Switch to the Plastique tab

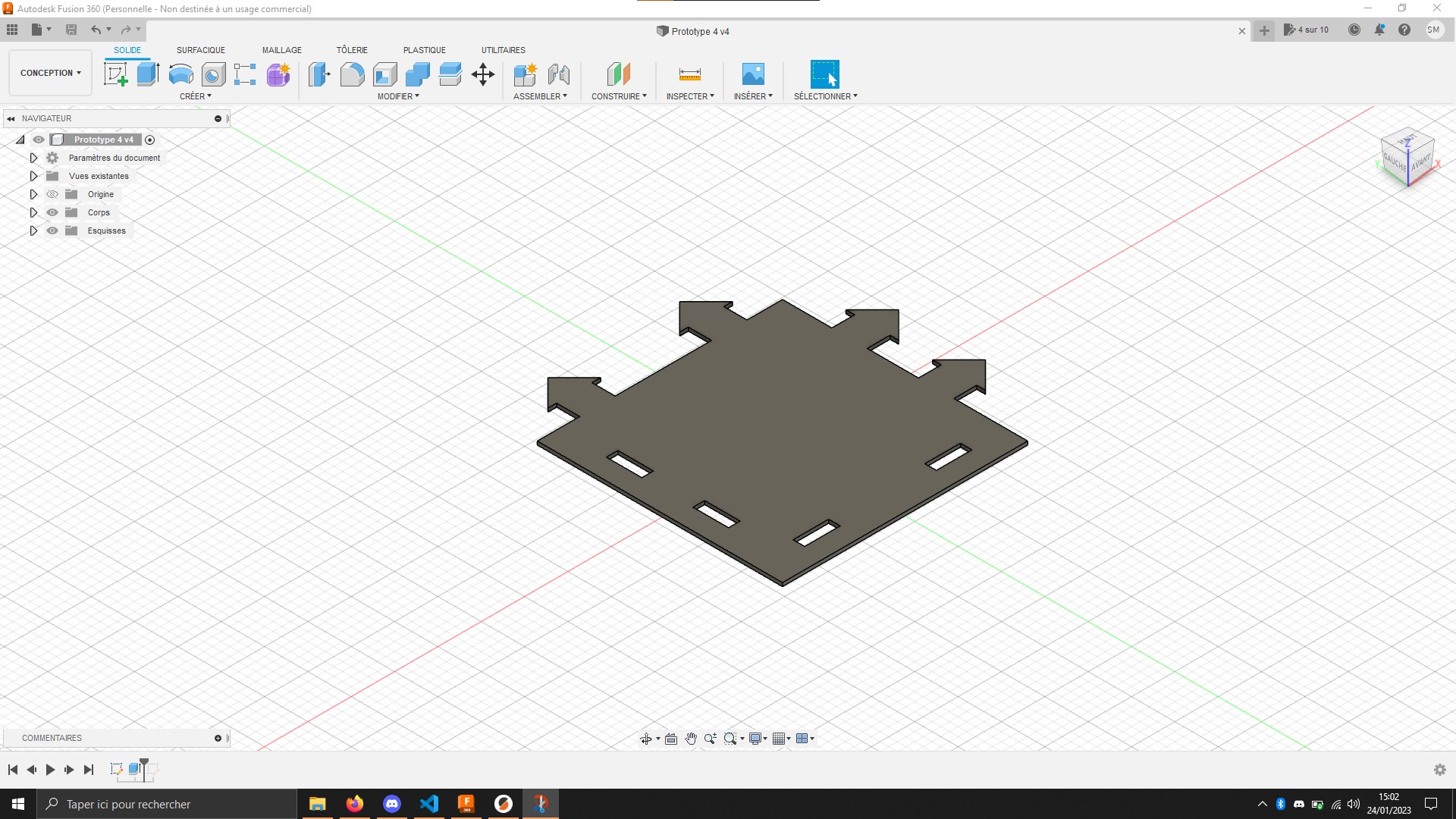(x=425, y=50)
